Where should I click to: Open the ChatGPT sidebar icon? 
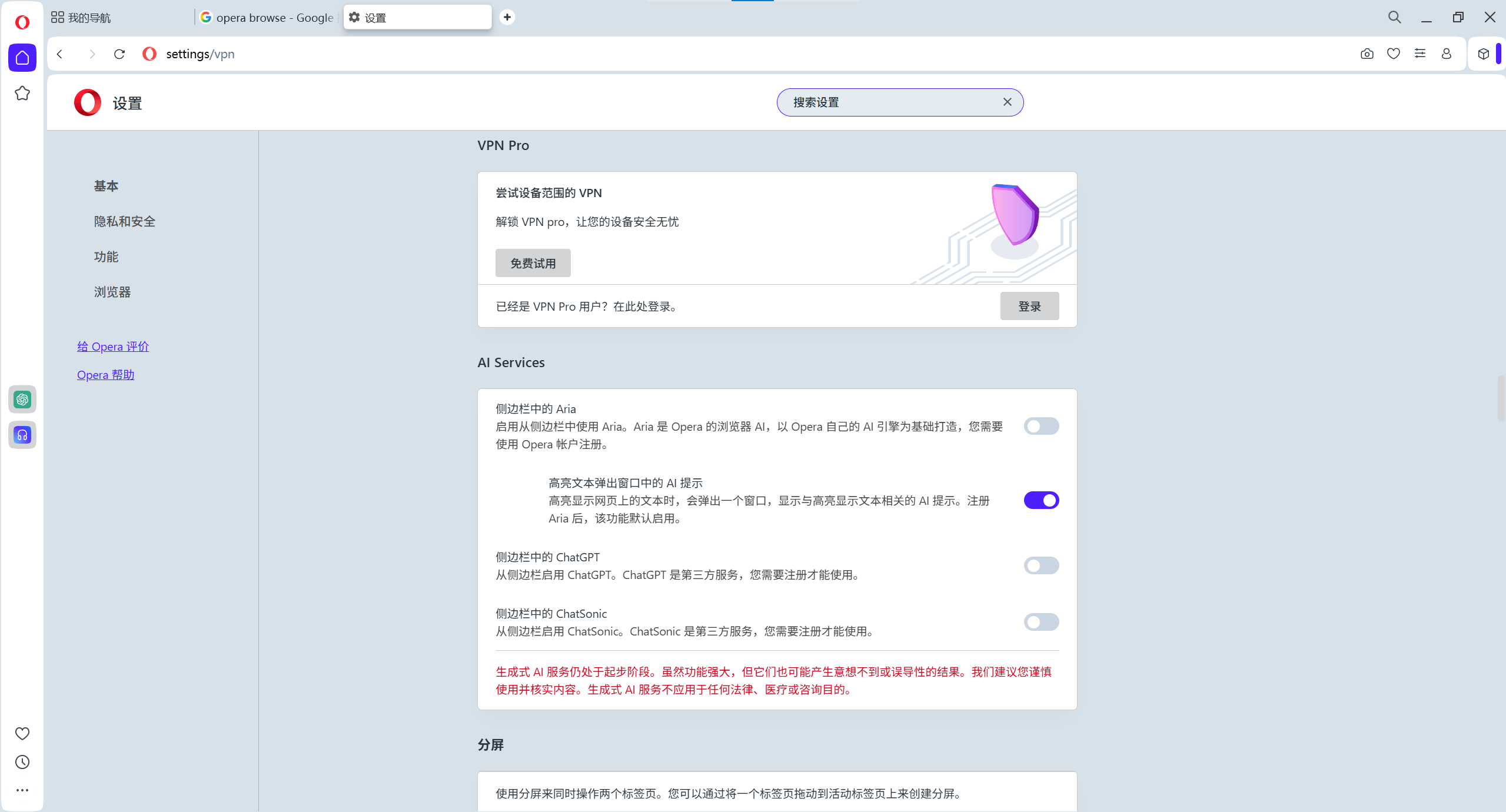coord(22,400)
